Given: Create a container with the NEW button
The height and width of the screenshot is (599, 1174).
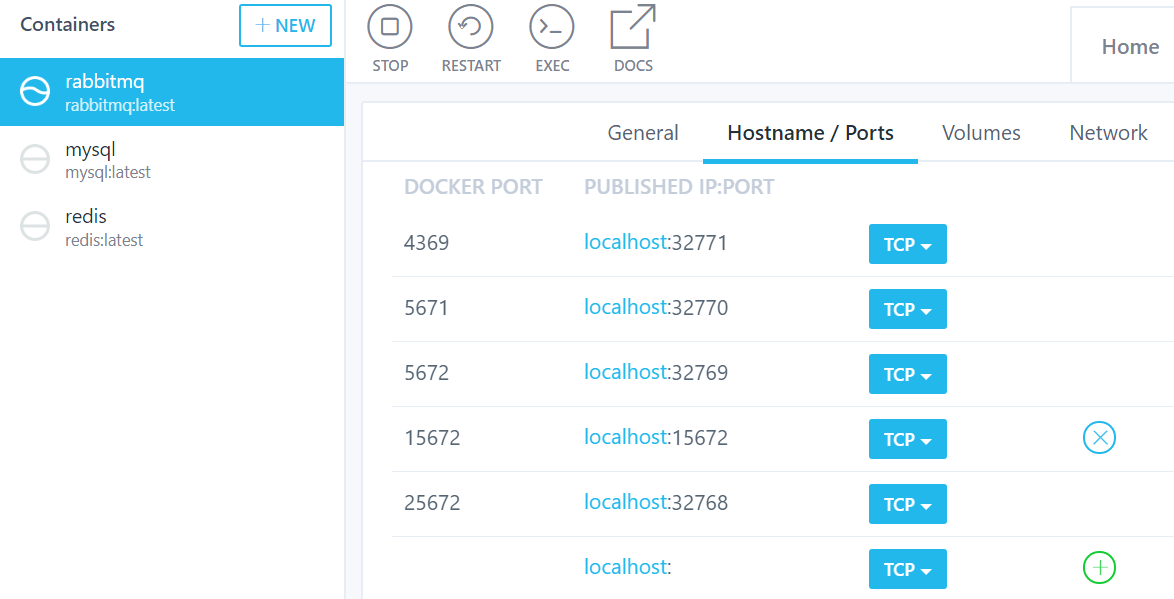Looking at the screenshot, I should (285, 26).
